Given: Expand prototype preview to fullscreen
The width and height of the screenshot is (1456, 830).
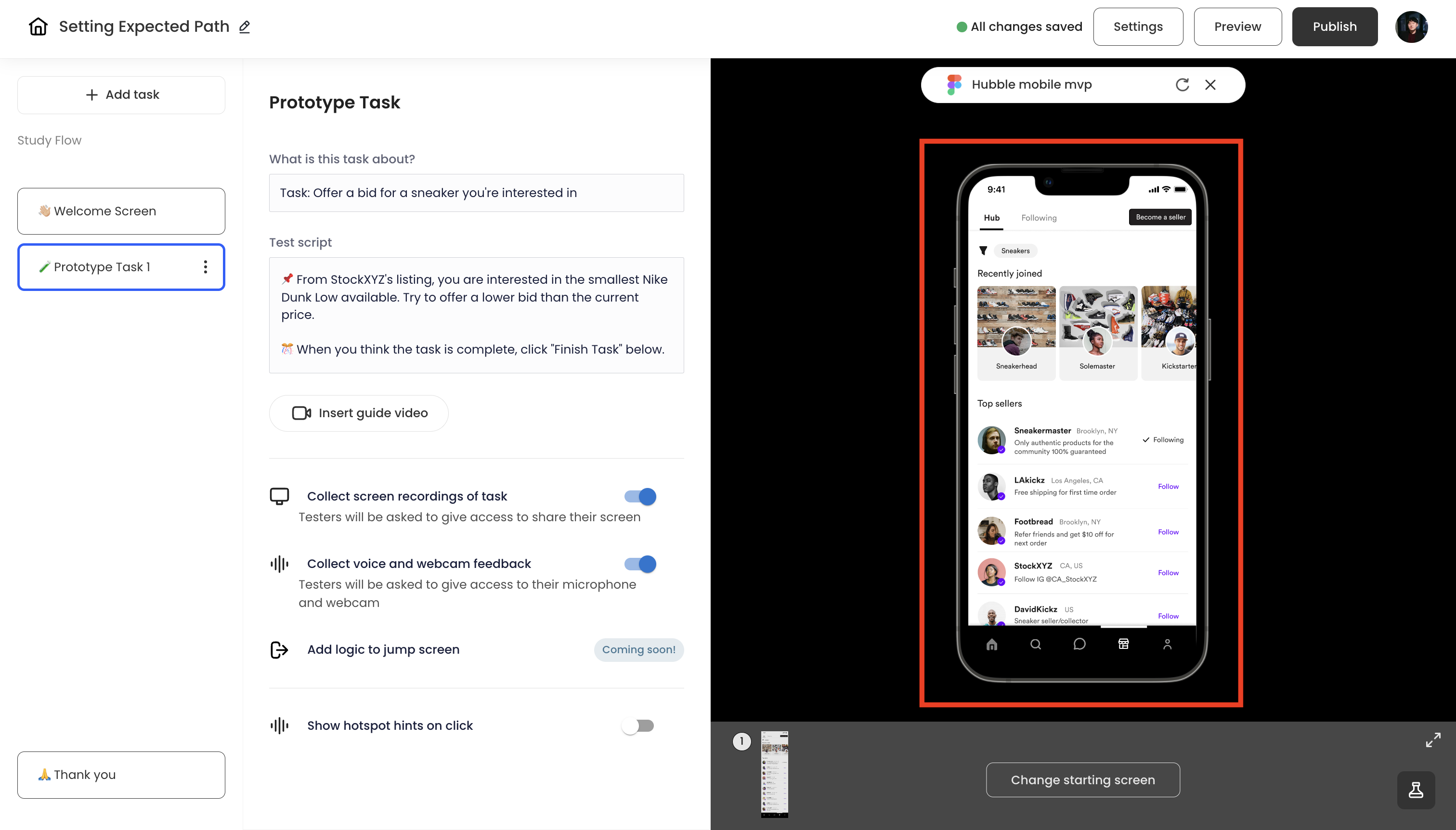Looking at the screenshot, I should pos(1433,740).
